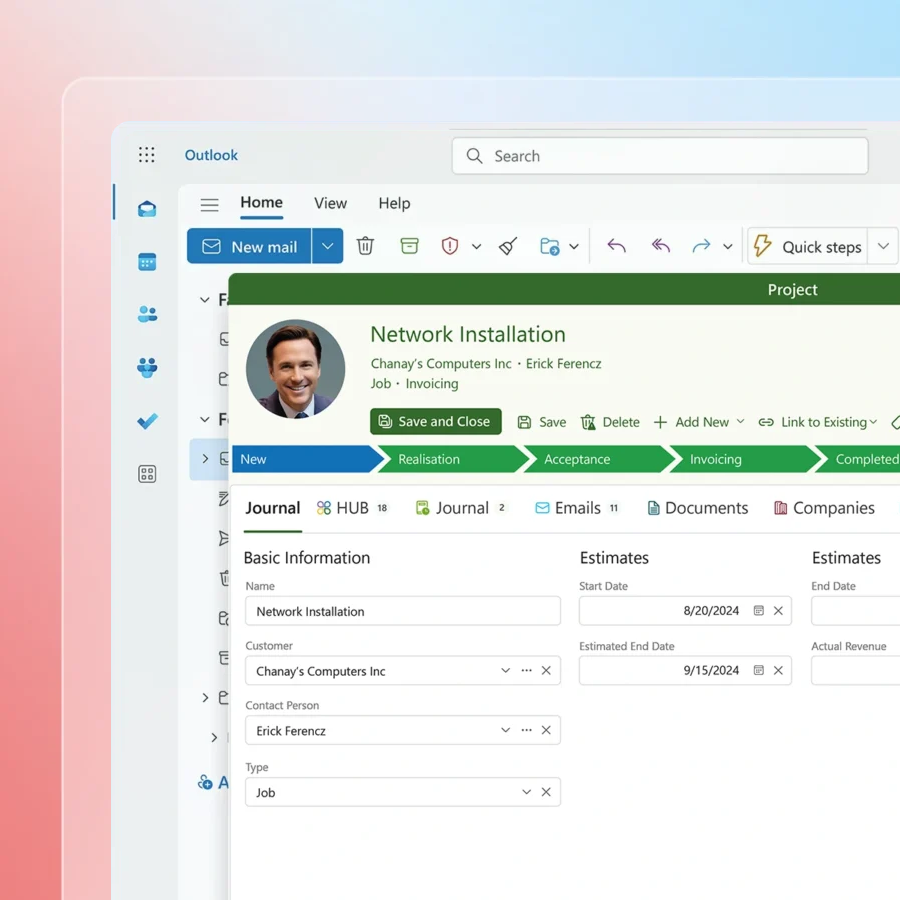Click the Move to folder icon
The width and height of the screenshot is (900, 900).
[x=549, y=246]
